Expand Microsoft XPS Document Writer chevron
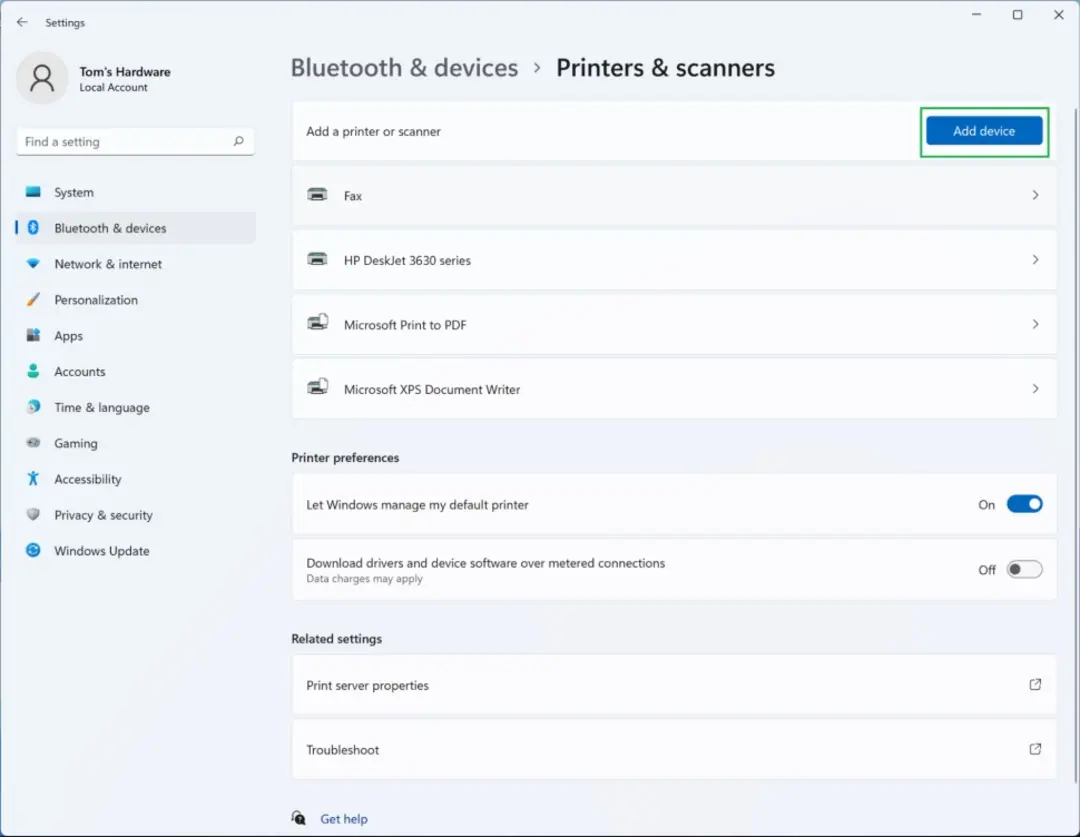Screen dimensions: 1080x837 tap(1035, 389)
